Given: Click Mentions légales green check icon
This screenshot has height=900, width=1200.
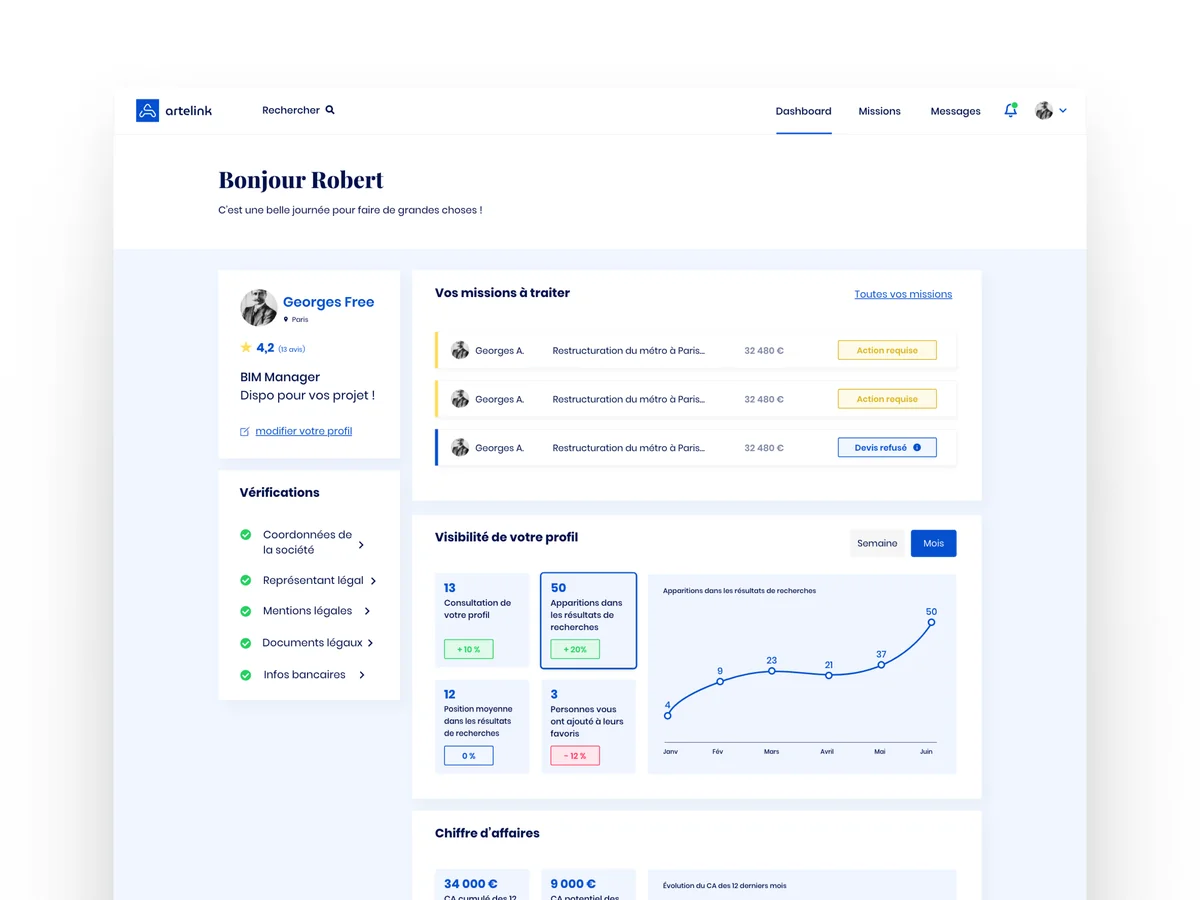Looking at the screenshot, I should [246, 611].
